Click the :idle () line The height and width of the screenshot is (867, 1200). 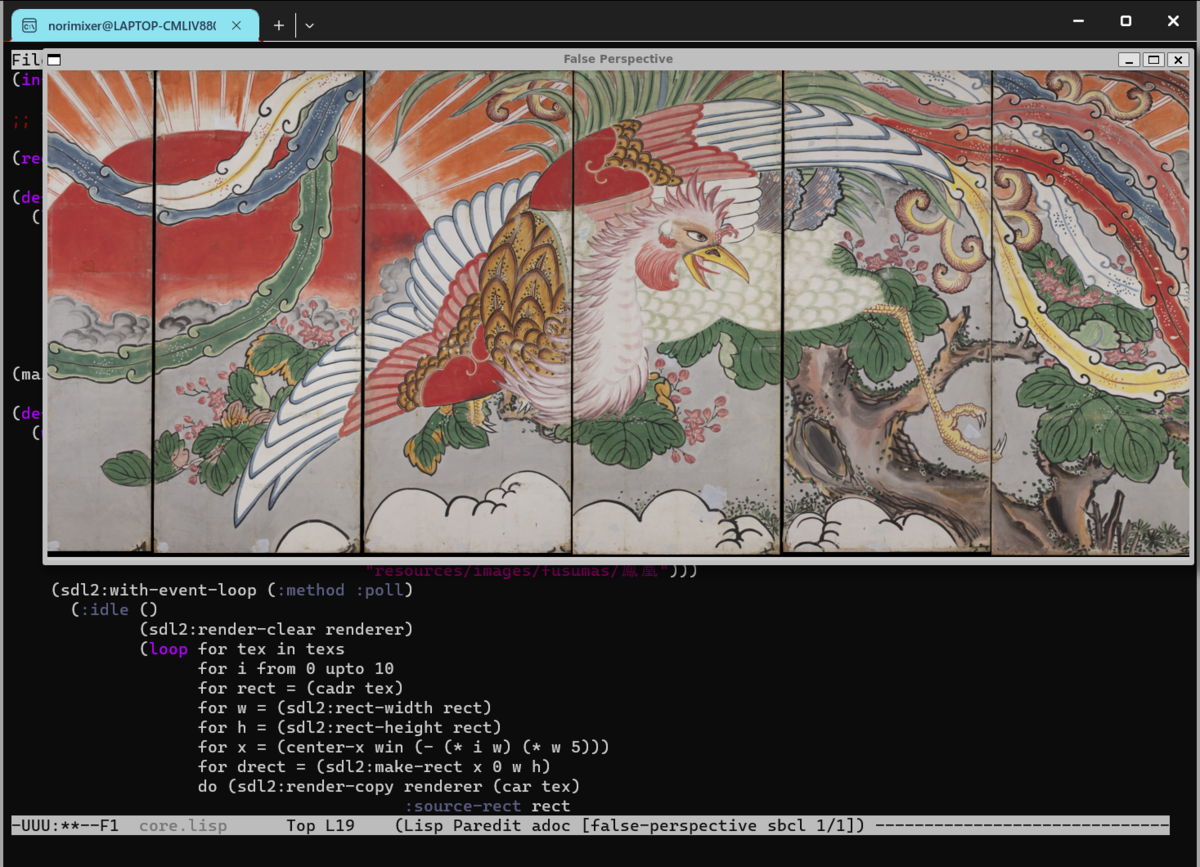pos(114,609)
